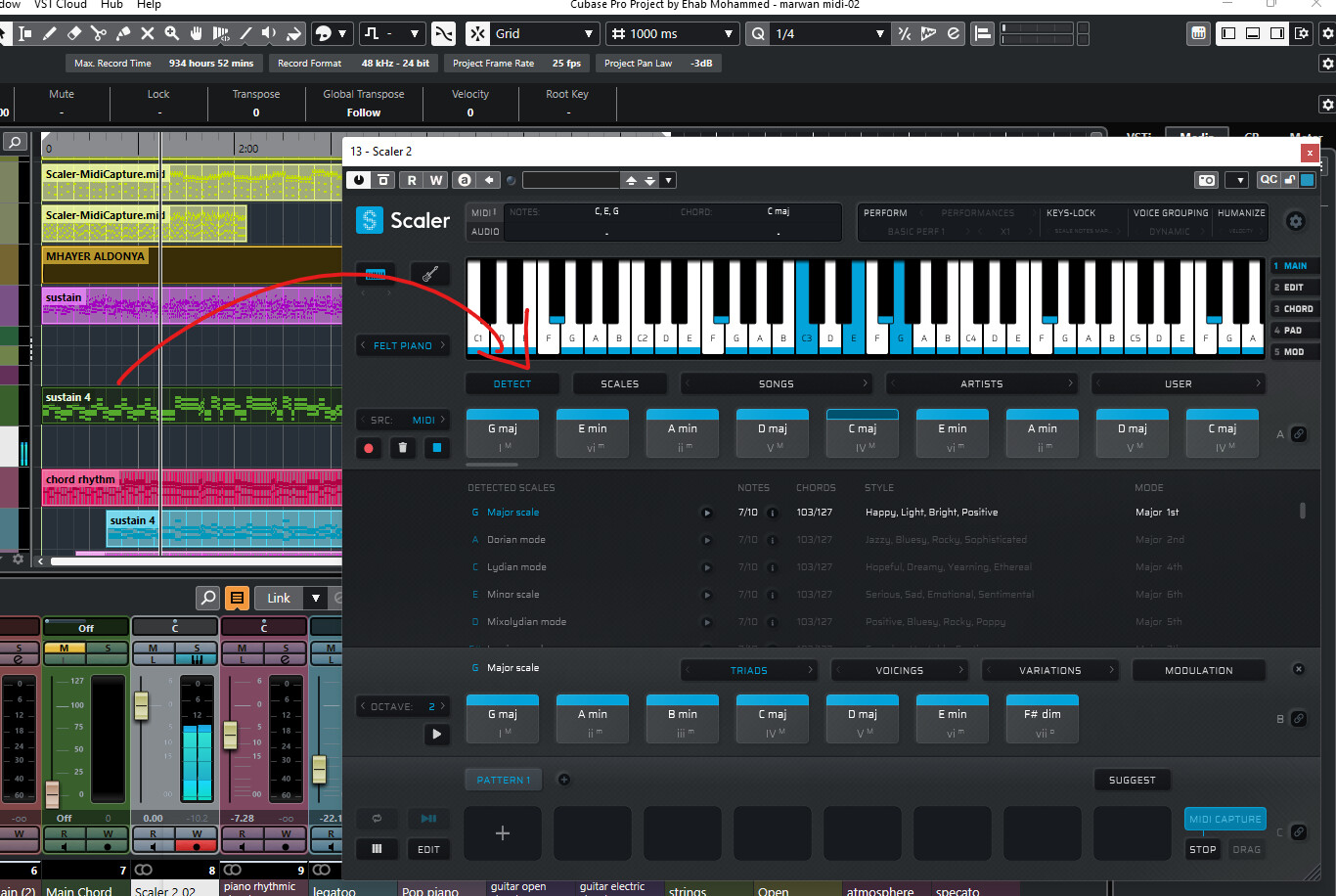Select the Zoom magnifier tool

tap(172, 33)
